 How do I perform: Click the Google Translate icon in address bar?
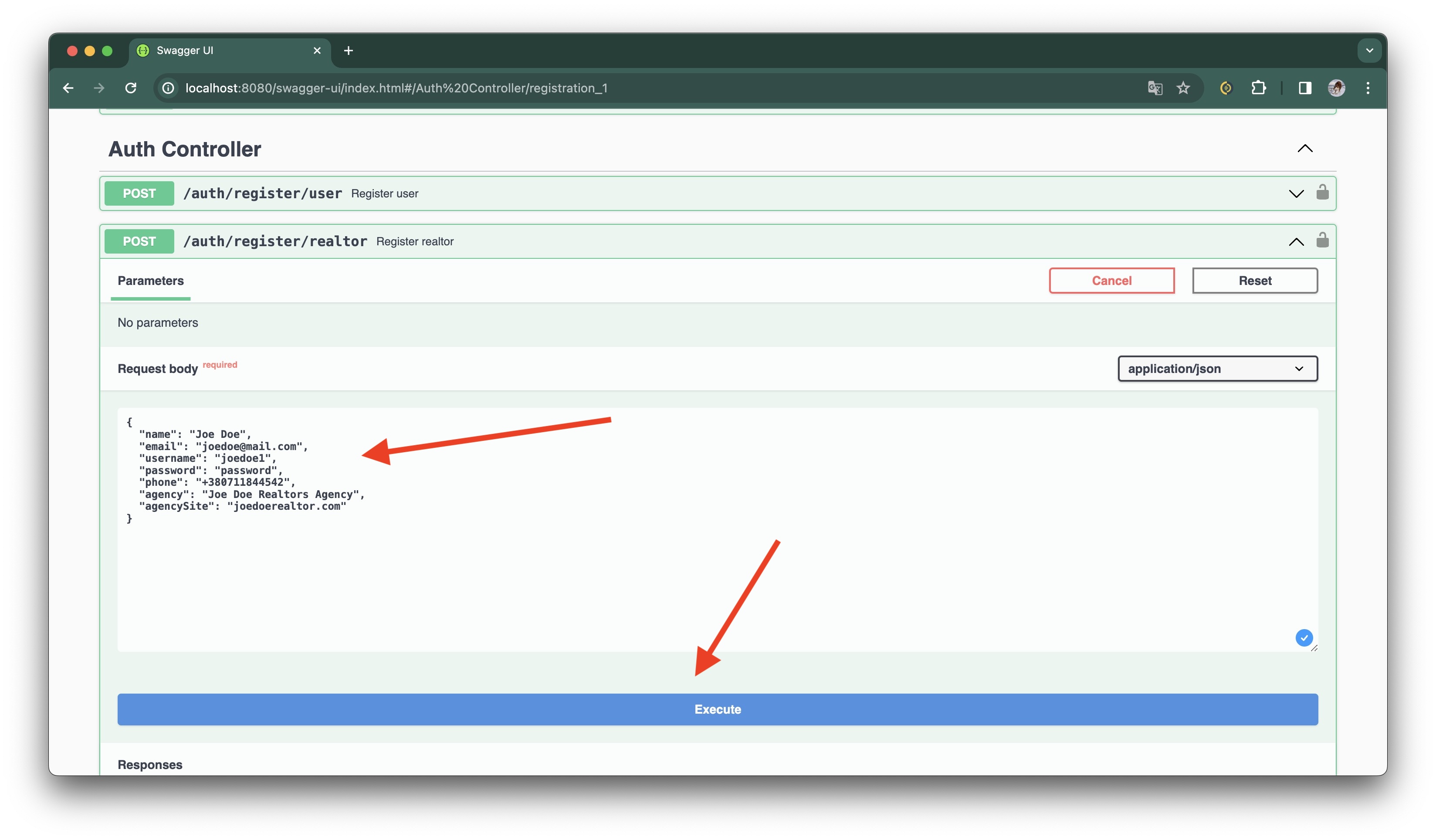[1155, 88]
